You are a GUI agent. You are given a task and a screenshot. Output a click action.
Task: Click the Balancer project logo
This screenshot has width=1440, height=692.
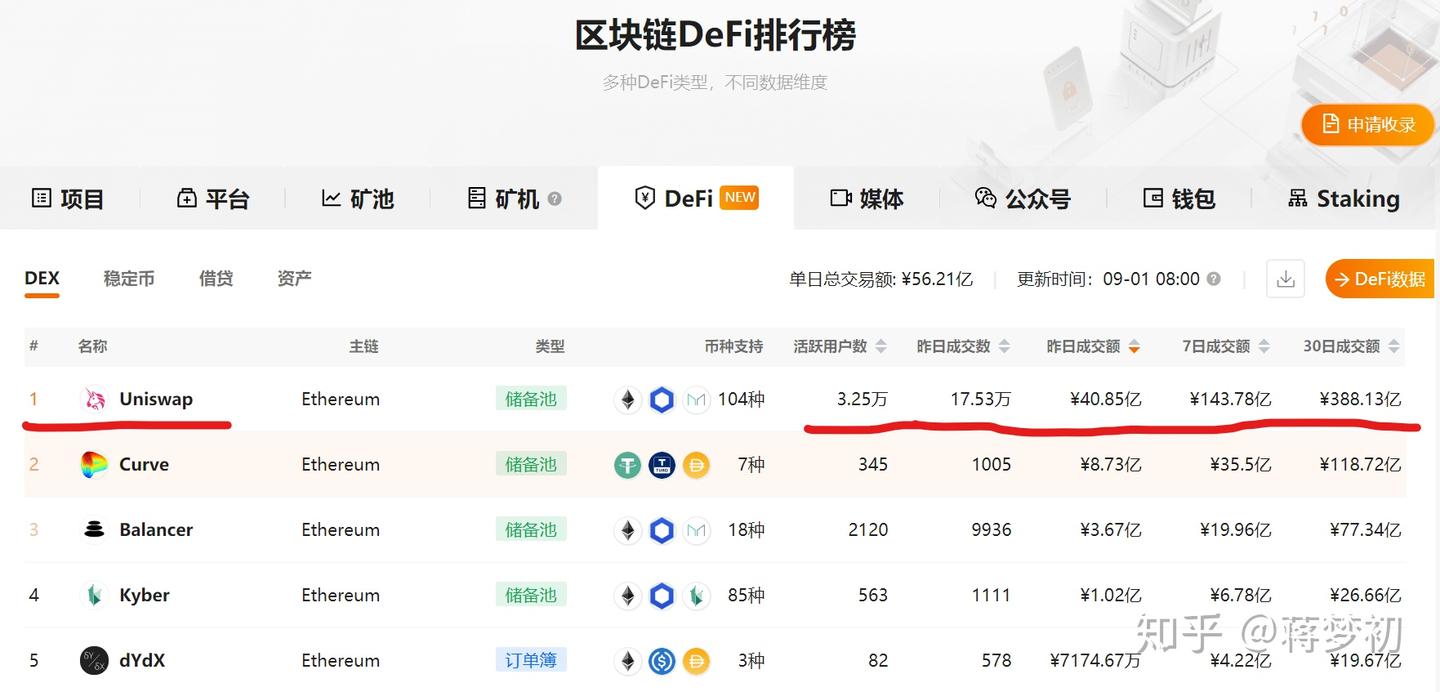94,529
